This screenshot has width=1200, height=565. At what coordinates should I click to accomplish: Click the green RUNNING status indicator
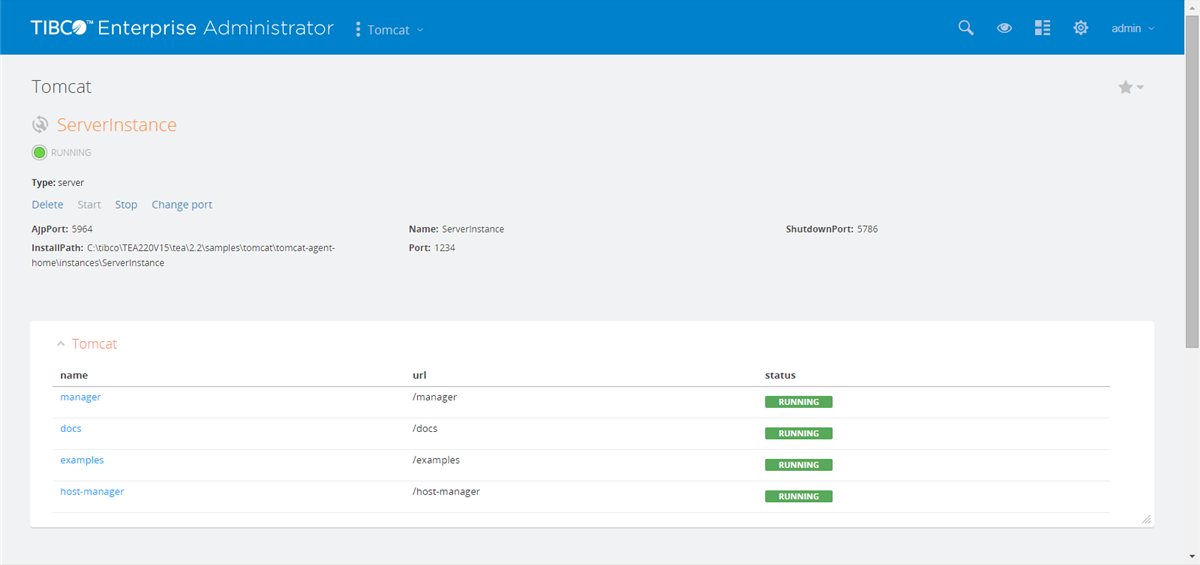40,153
